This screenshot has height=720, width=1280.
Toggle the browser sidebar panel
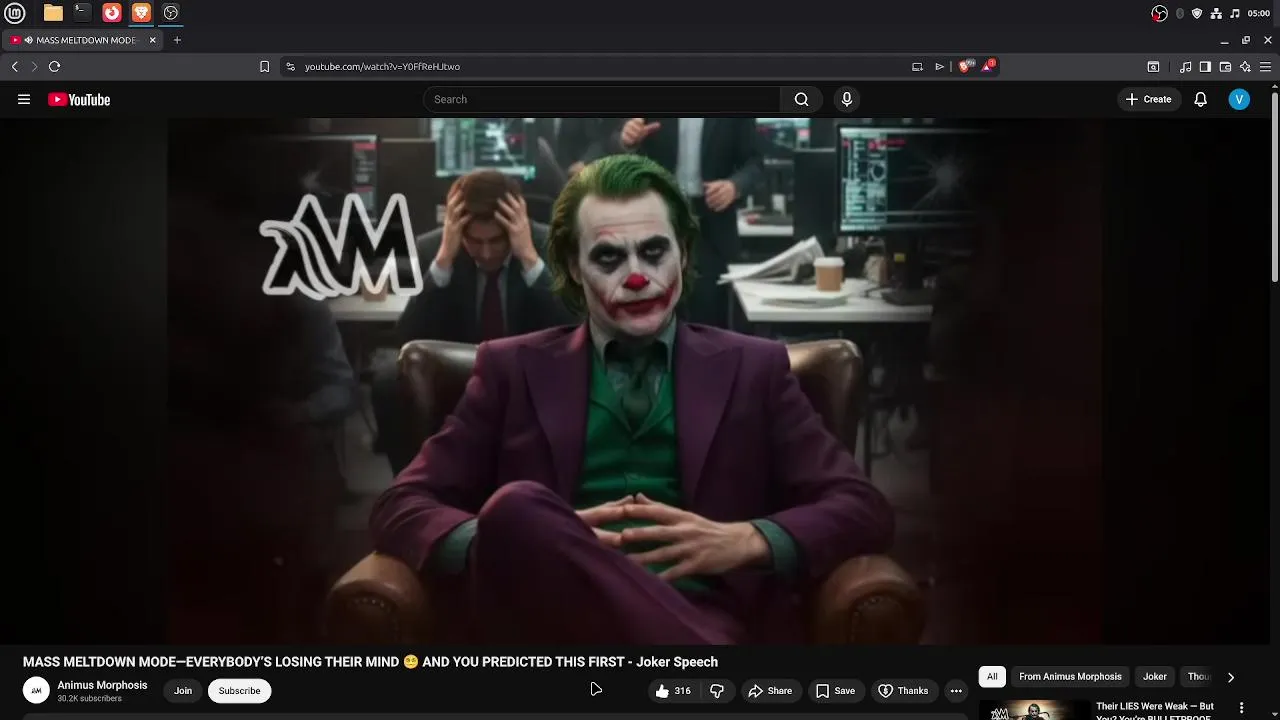[1205, 66]
